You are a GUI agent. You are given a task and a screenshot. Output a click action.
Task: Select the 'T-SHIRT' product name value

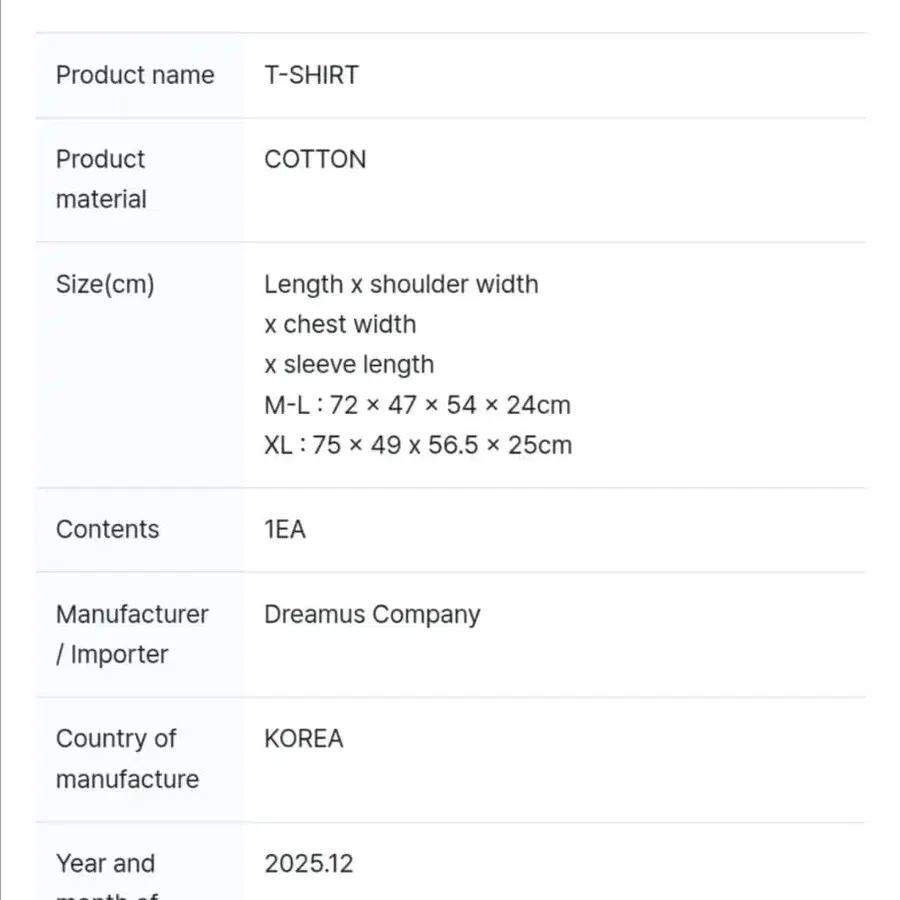point(311,75)
